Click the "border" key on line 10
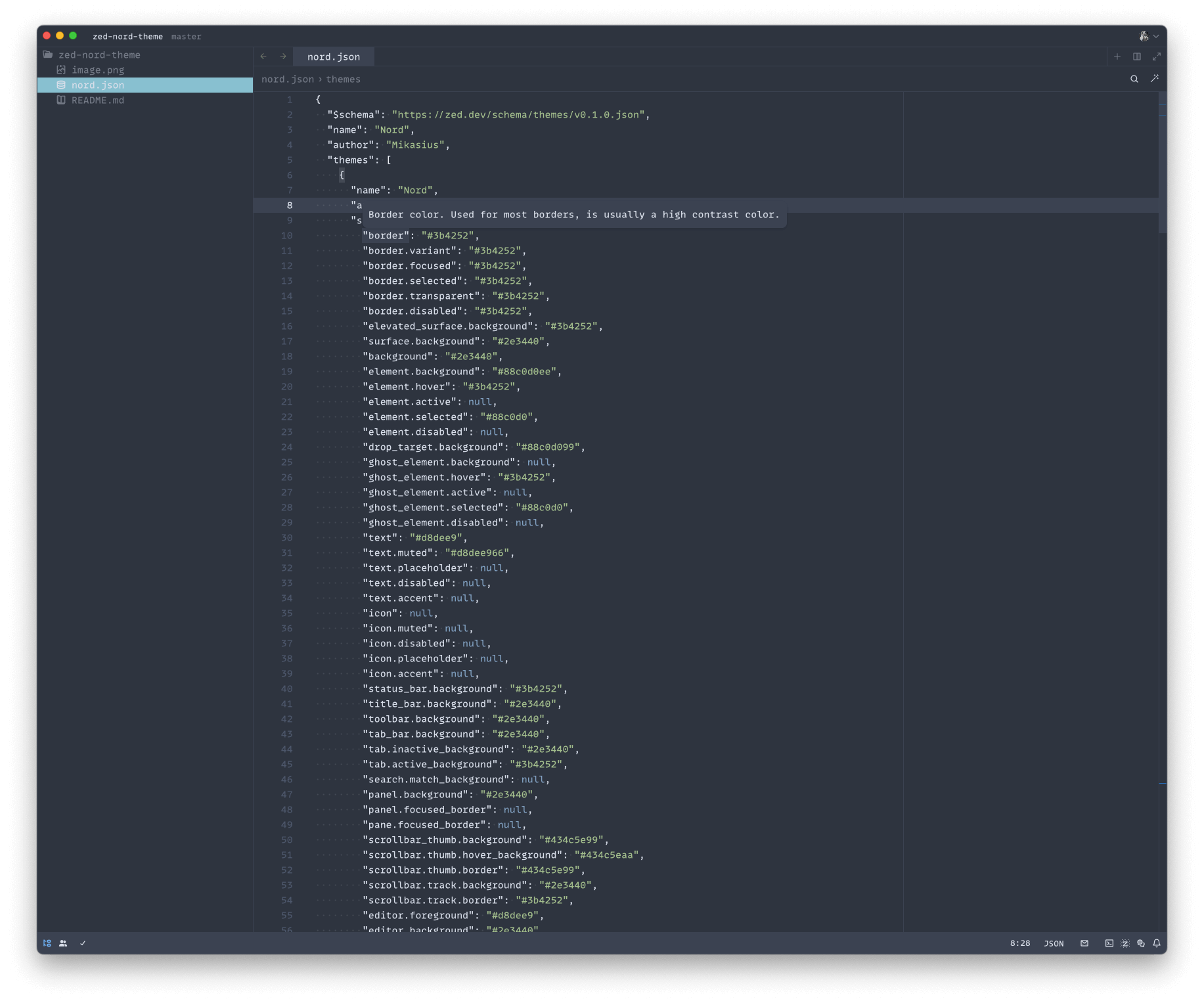The height and width of the screenshot is (1003, 1204). [x=386, y=235]
